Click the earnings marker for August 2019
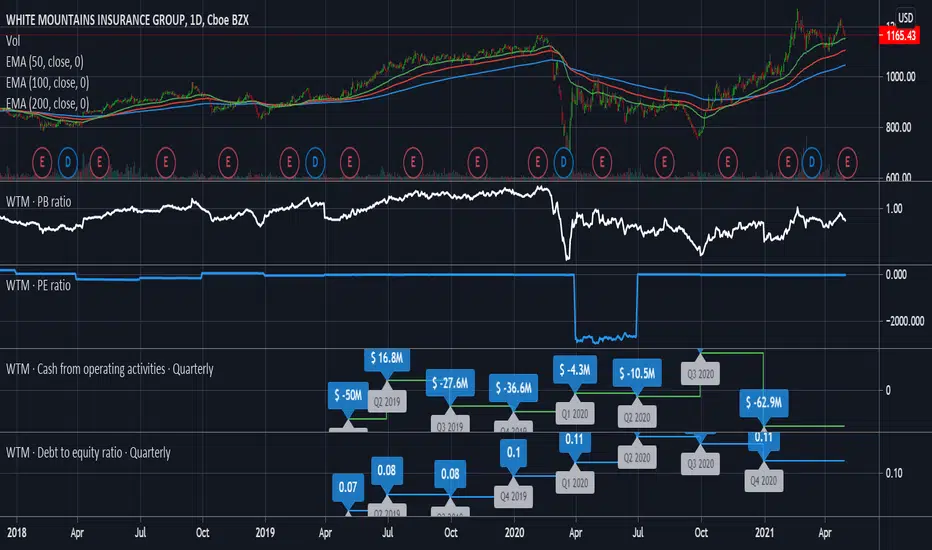This screenshot has width=932, height=550. point(413,162)
